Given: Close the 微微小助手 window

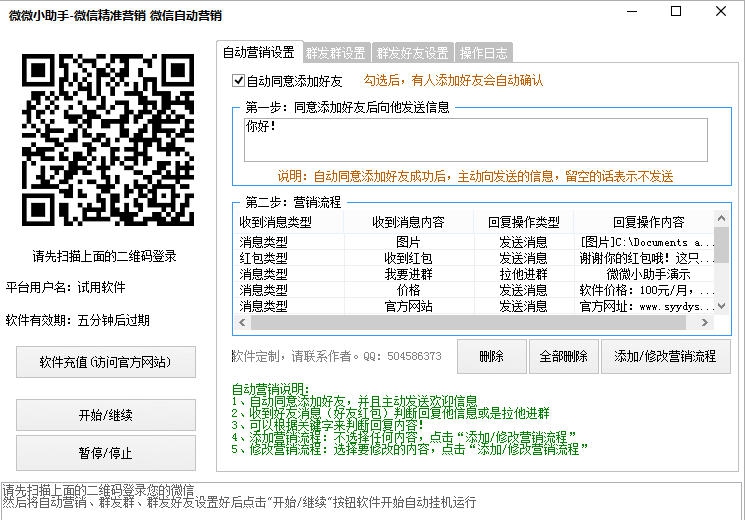Looking at the screenshot, I should (x=721, y=11).
